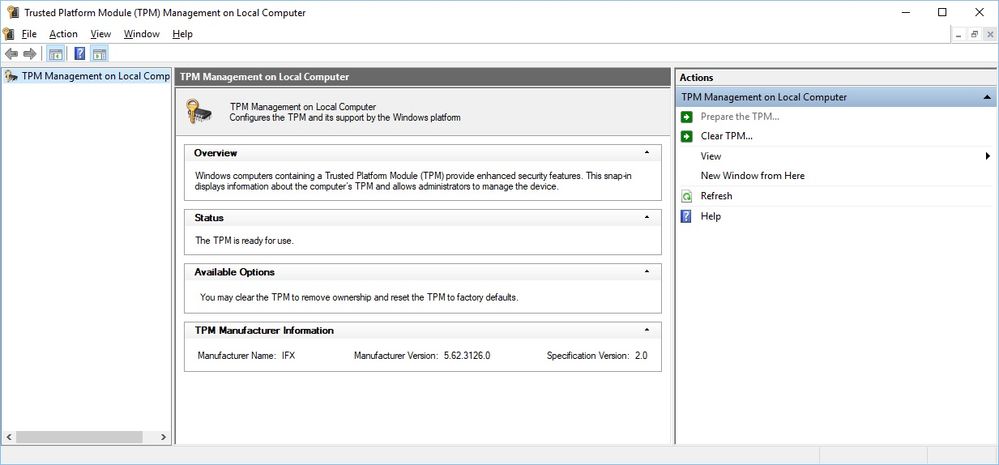Toggle Show/Hide Action Pane toolbar icon
Screen dimensions: 999x465
(99, 54)
